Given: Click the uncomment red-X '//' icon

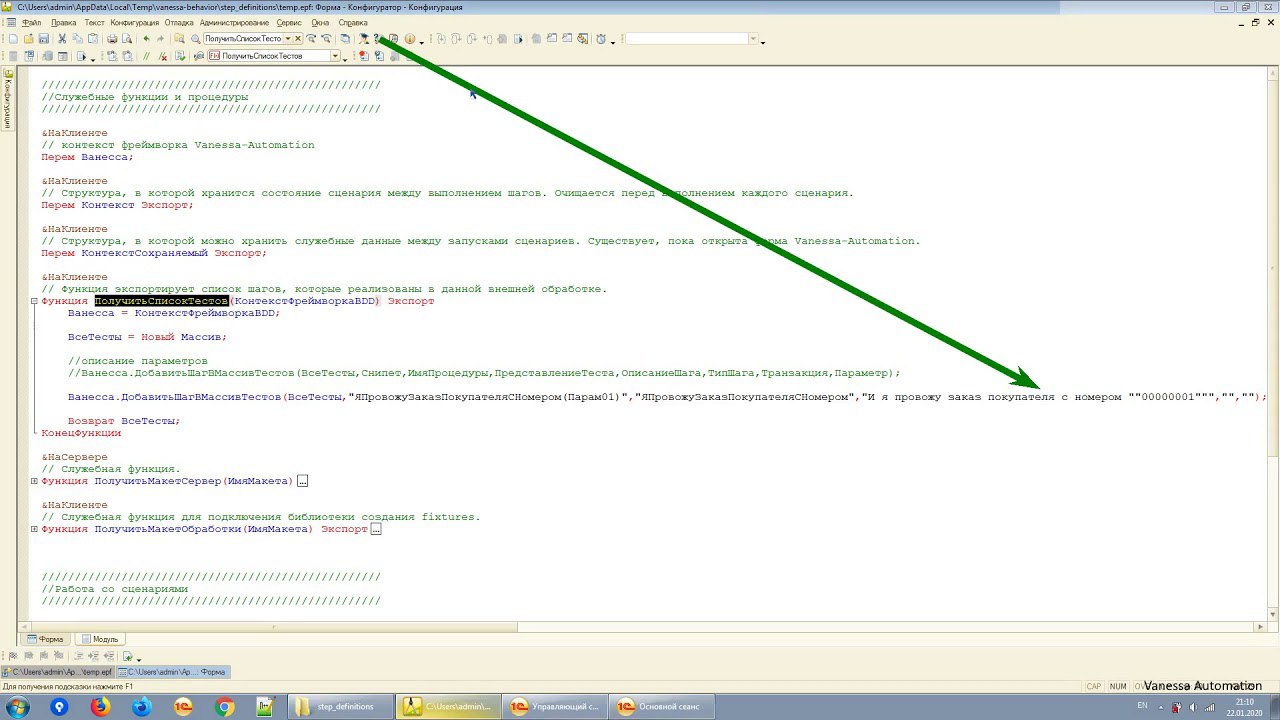Looking at the screenshot, I should 162,56.
